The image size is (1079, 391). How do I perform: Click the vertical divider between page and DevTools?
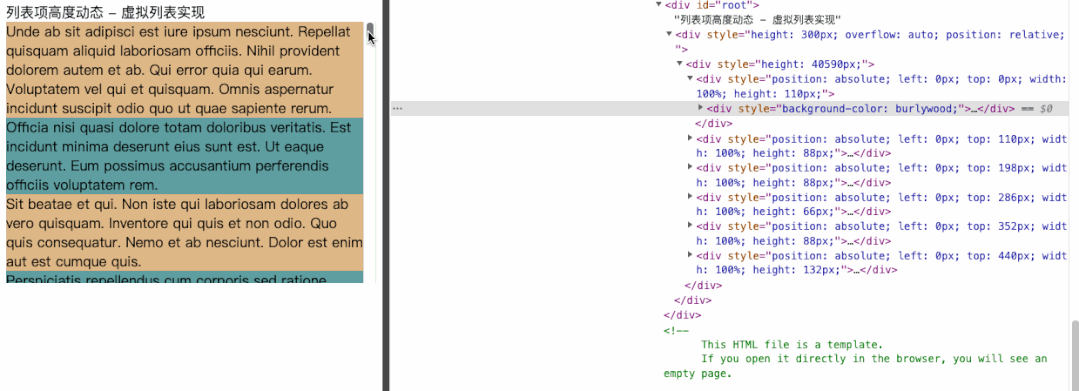(x=385, y=196)
